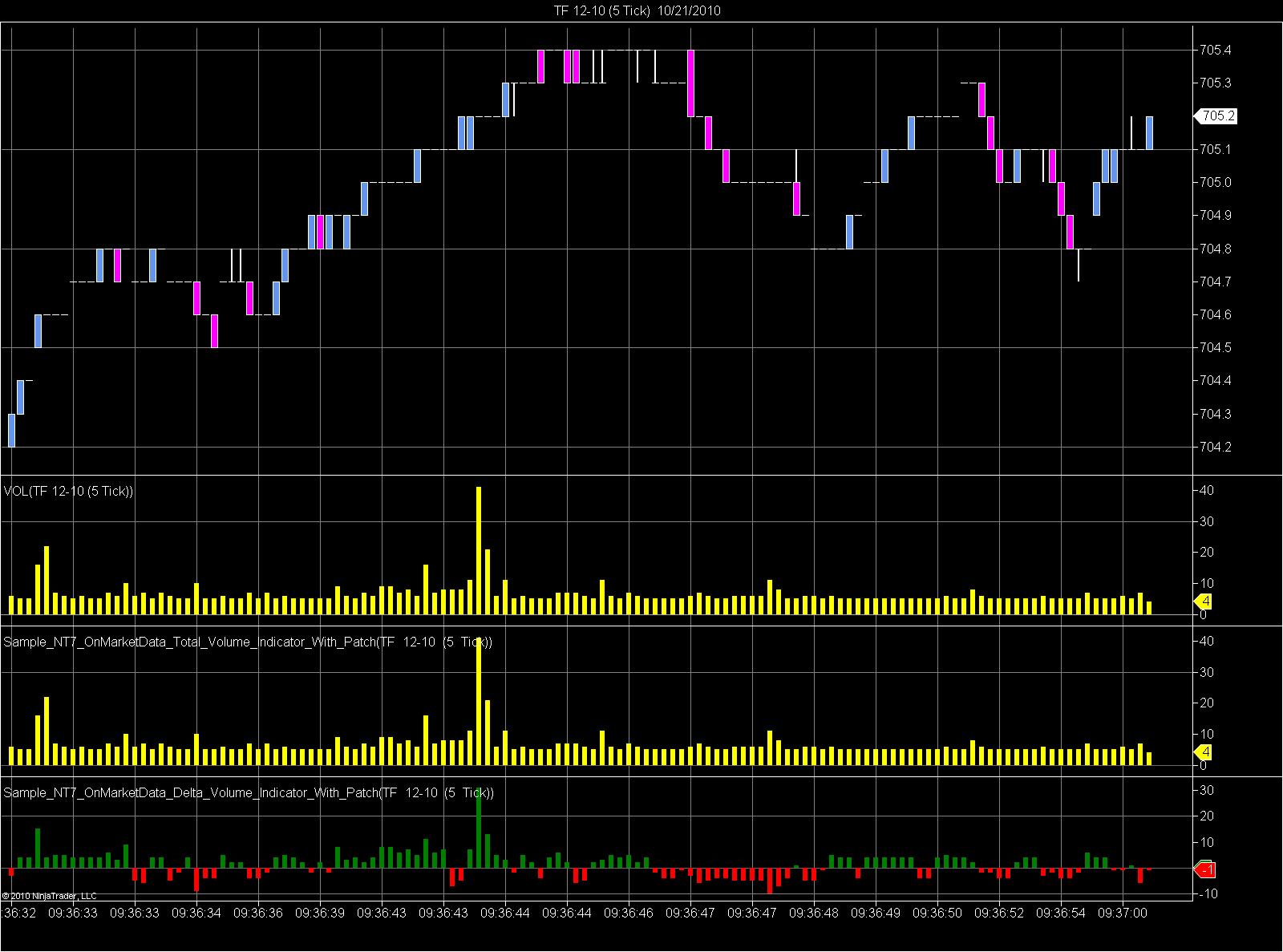Click the 09:36:50 time axis label
Image resolution: width=1283 pixels, height=952 pixels.
click(937, 913)
